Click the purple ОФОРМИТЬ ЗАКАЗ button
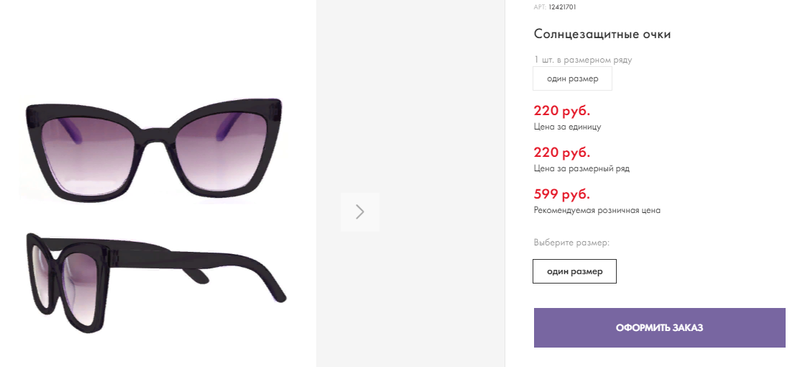Image resolution: width=800 pixels, height=367 pixels. click(x=659, y=328)
